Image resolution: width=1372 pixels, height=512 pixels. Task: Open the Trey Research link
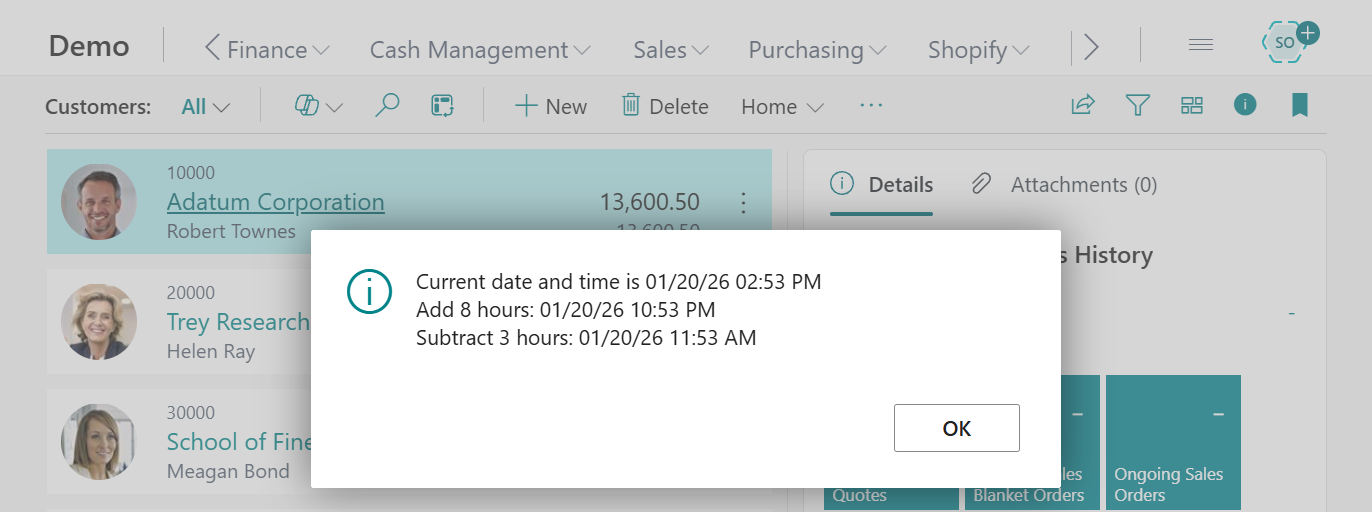tap(238, 322)
